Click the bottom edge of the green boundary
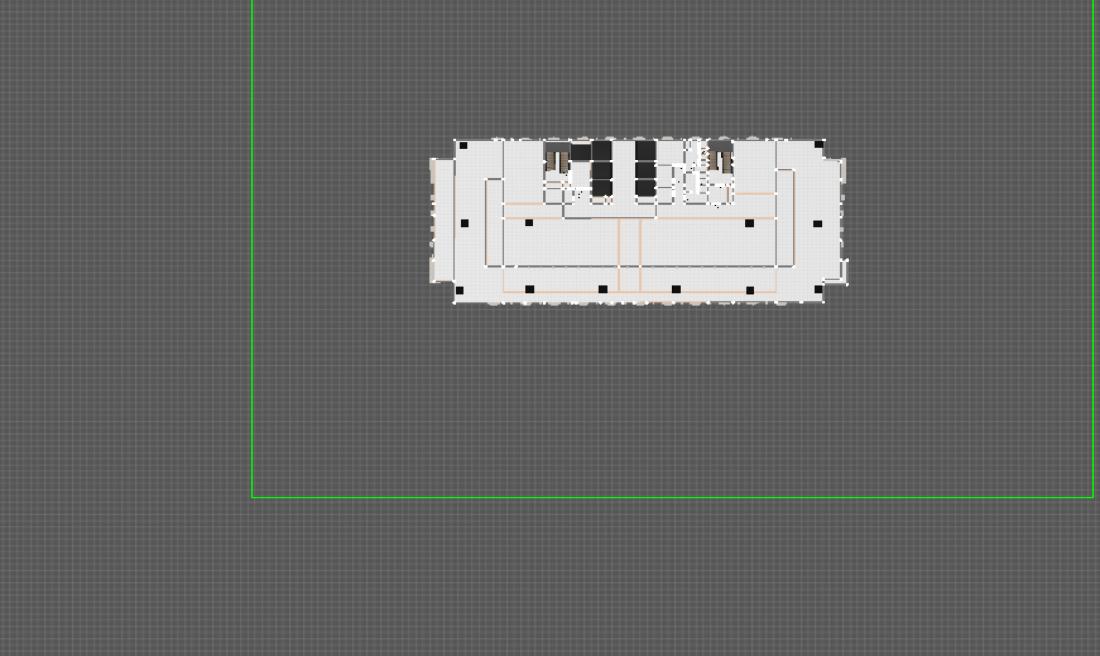Viewport: 1100px width, 656px height. [670, 497]
